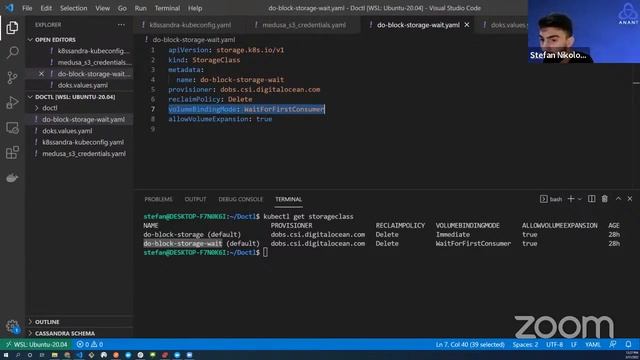The image size is (640, 360).
Task: Open the Source Control view
Action: [12, 78]
